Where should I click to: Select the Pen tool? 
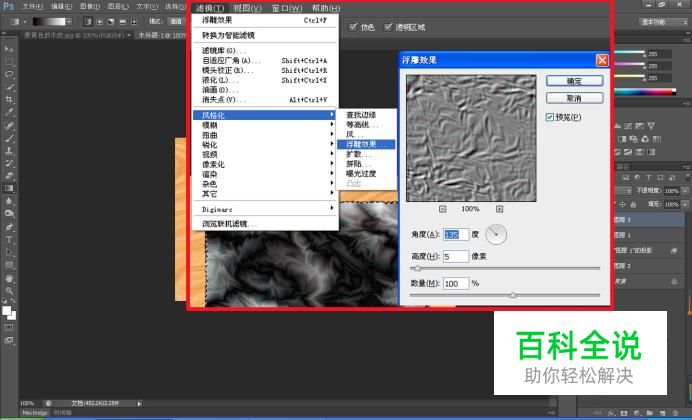tap(9, 227)
